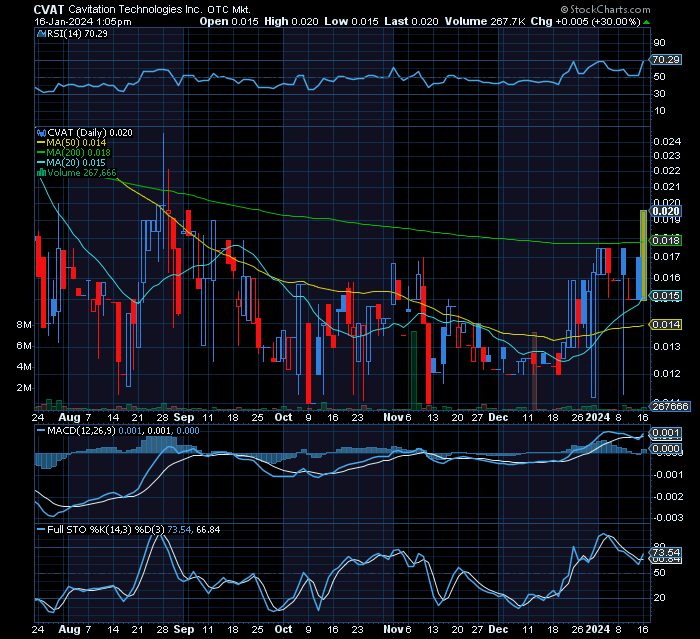Image resolution: width=700 pixels, height=639 pixels.
Task: Click the volume bars icon beside Volume 267,666
Action: 41,172
